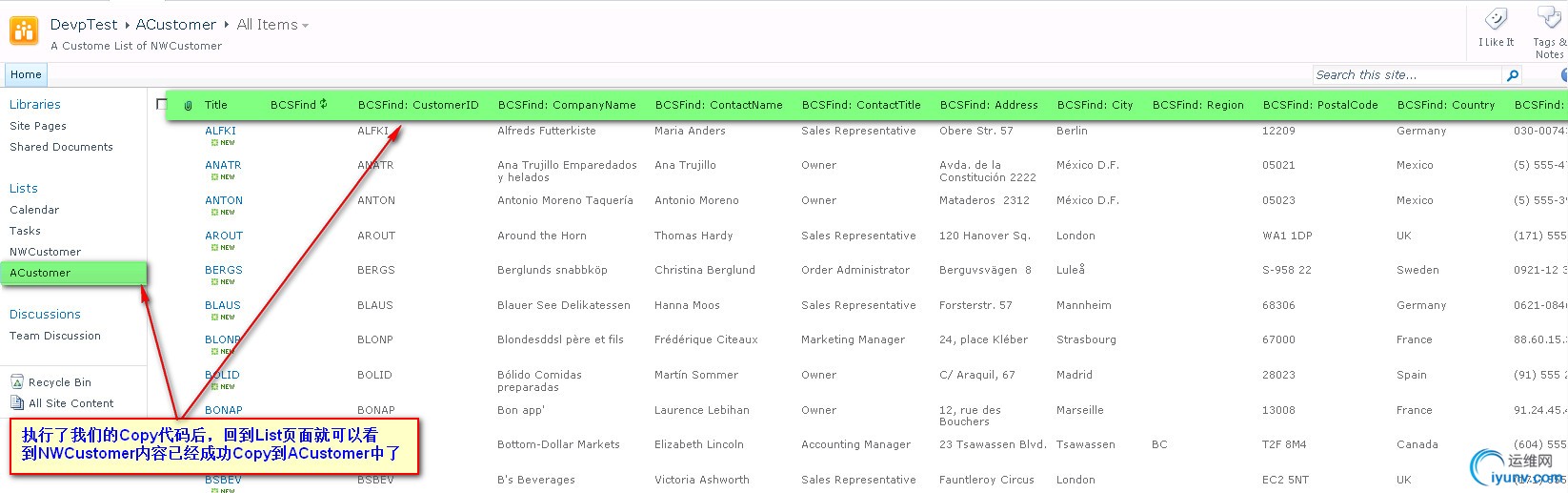Open the BCSFind: CompanyName column header menu
Viewport: 1568px width, 493px height.
[566, 105]
